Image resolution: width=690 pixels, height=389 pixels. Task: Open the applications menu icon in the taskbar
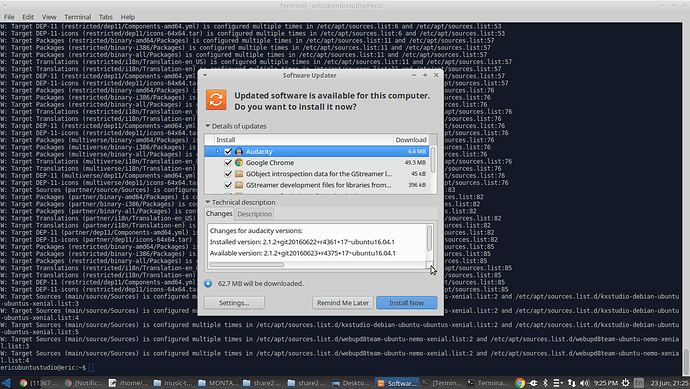(6, 383)
